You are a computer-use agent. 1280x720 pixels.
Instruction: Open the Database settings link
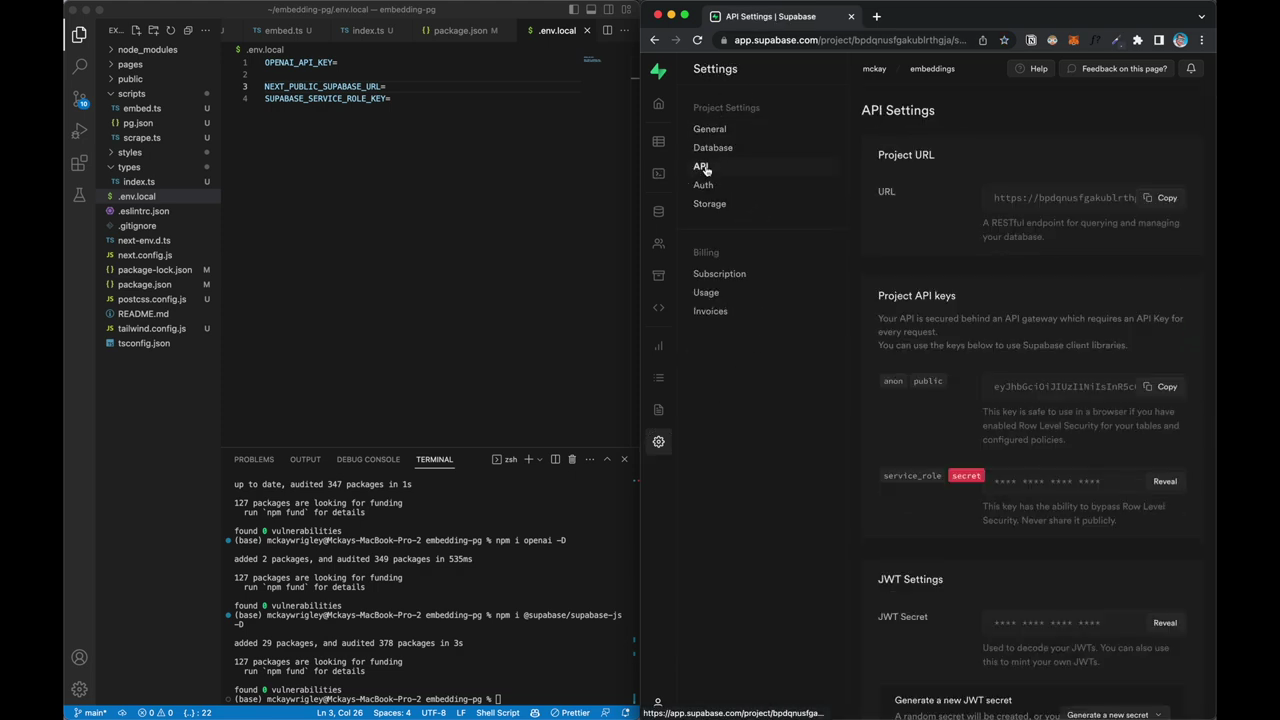tap(713, 148)
